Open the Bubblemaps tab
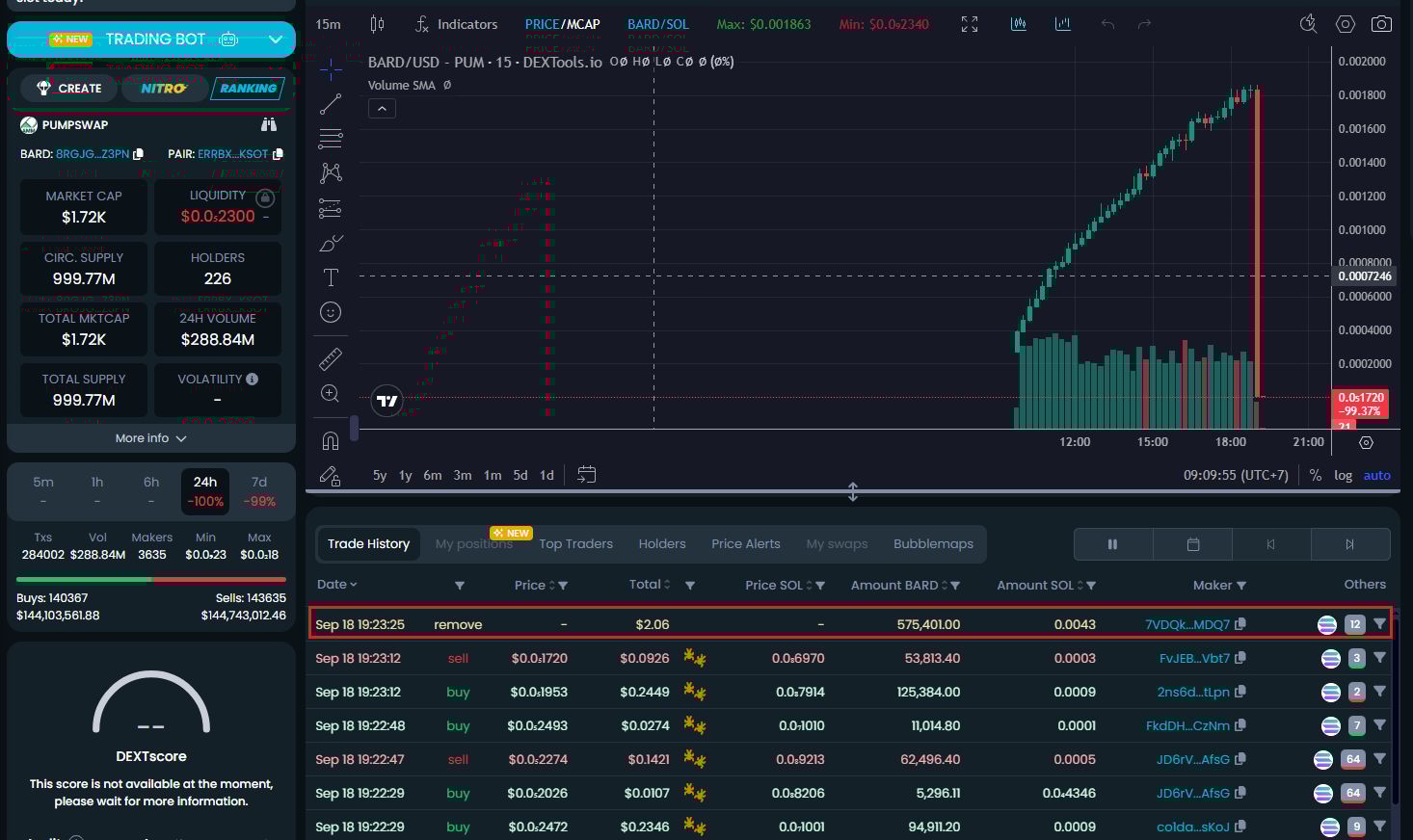1413x840 pixels. pyautogui.click(x=932, y=543)
